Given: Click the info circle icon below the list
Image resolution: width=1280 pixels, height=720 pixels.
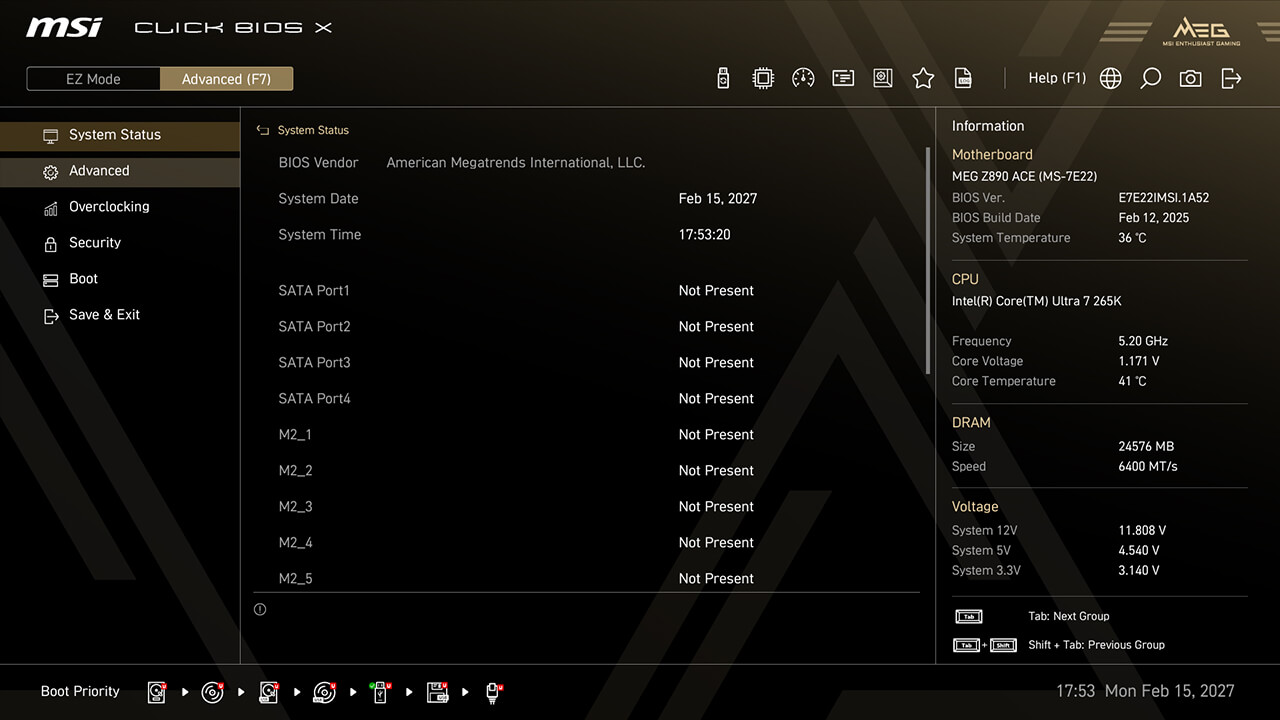Looking at the screenshot, I should 260,609.
